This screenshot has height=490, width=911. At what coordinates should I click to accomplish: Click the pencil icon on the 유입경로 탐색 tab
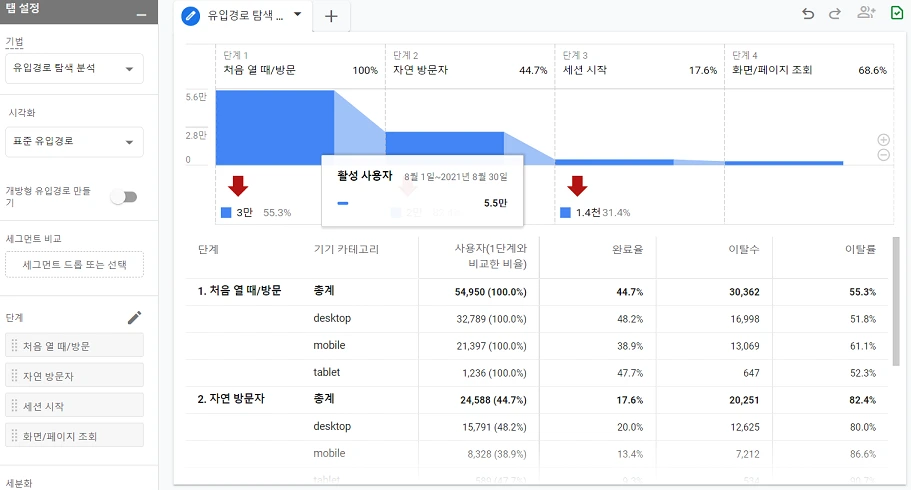tap(190, 16)
